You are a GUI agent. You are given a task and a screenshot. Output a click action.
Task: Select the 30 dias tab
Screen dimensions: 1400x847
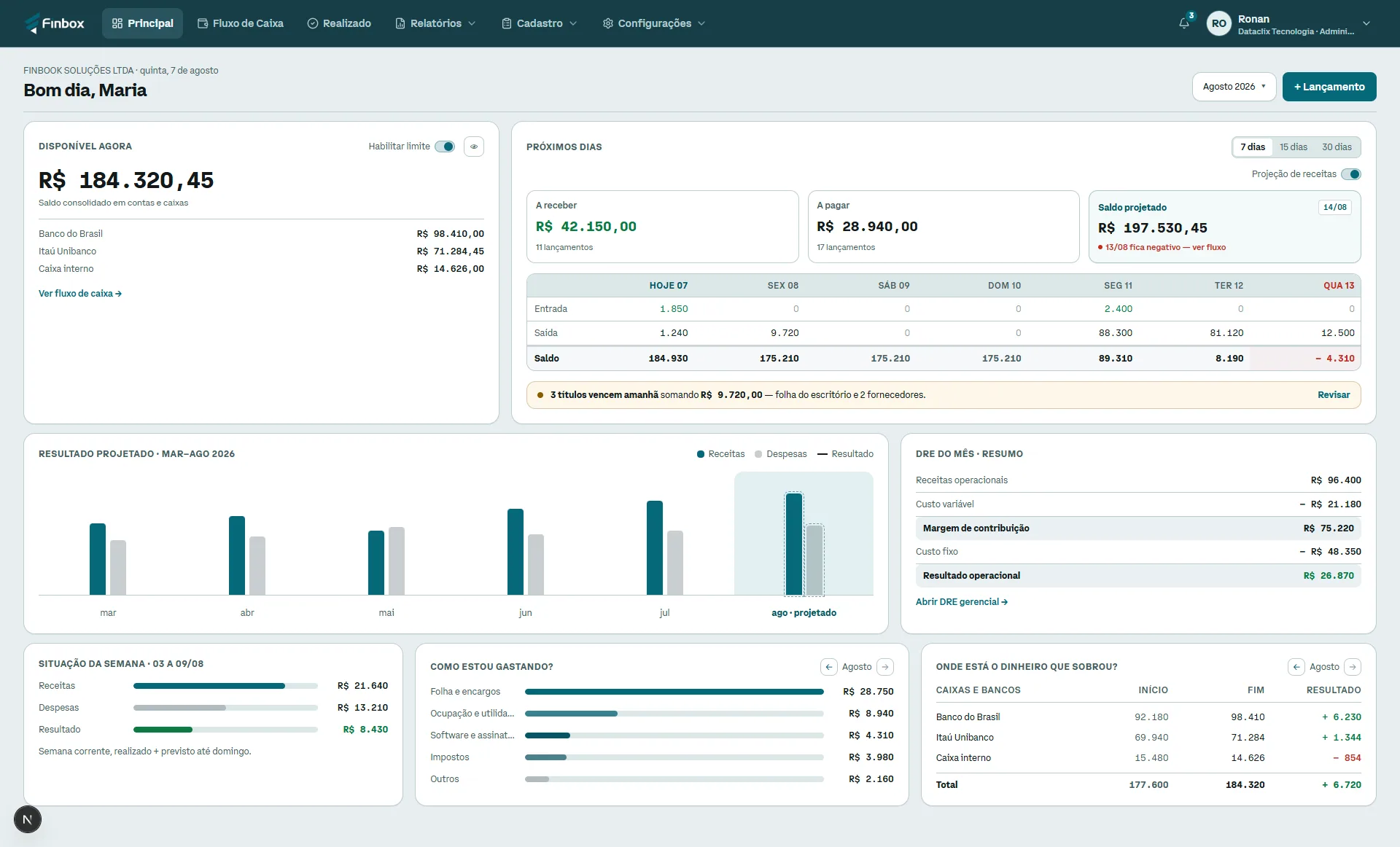[1337, 147]
